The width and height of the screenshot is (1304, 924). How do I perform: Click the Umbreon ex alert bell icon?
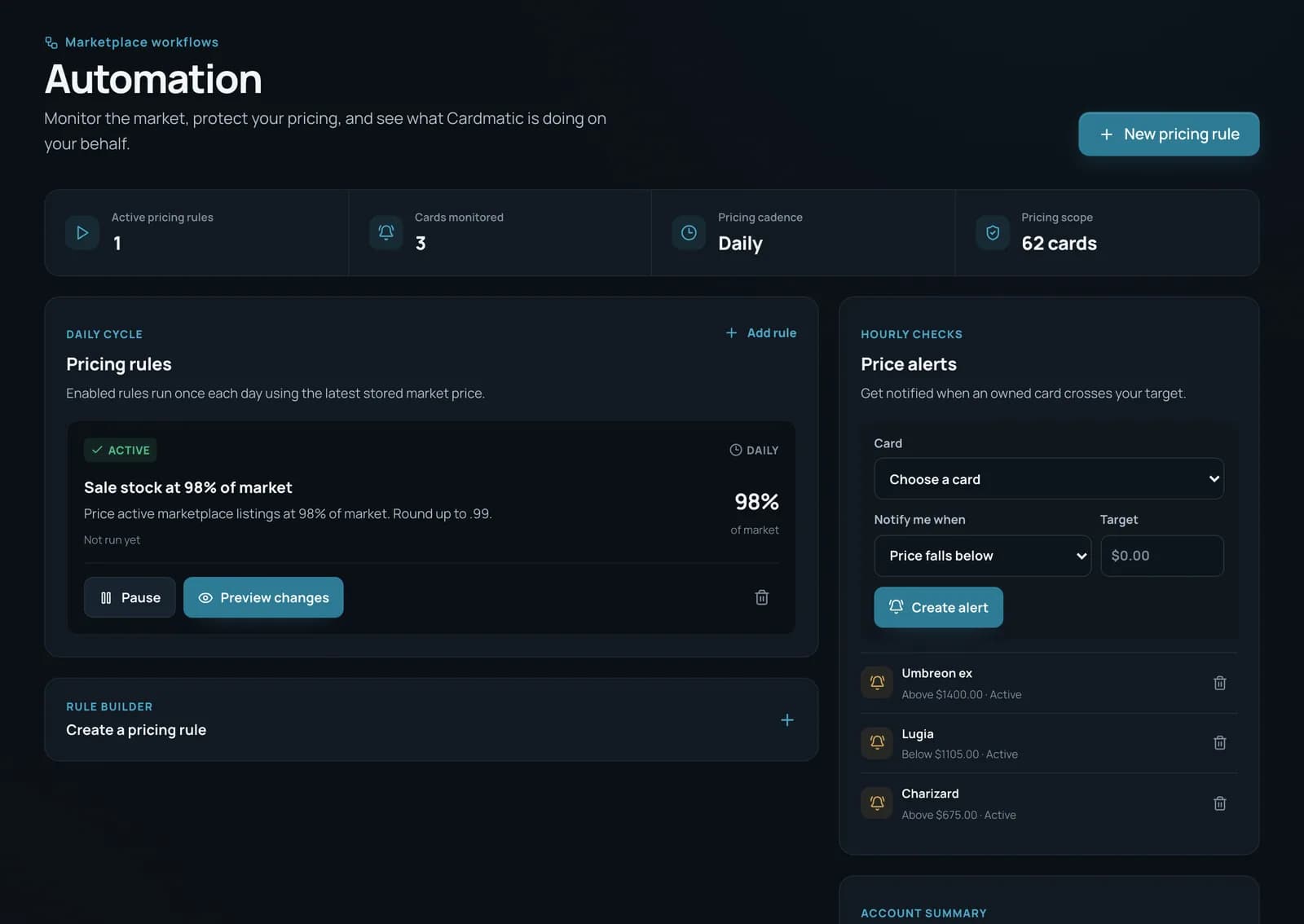(x=877, y=683)
